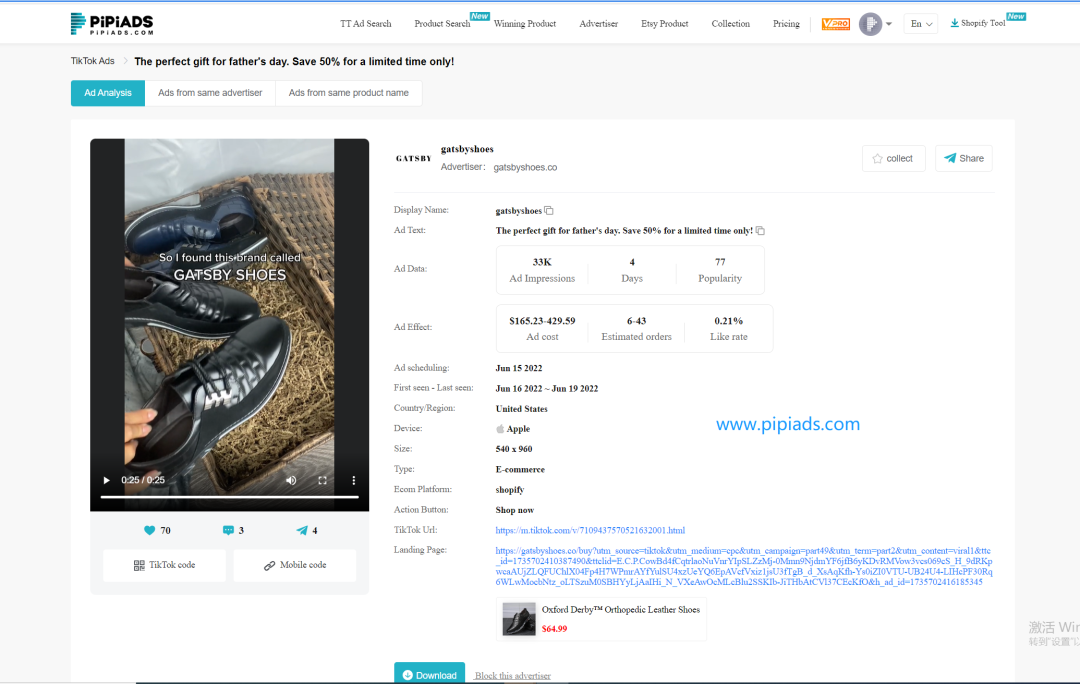Switch to Ad Analysis tab

[x=108, y=93]
